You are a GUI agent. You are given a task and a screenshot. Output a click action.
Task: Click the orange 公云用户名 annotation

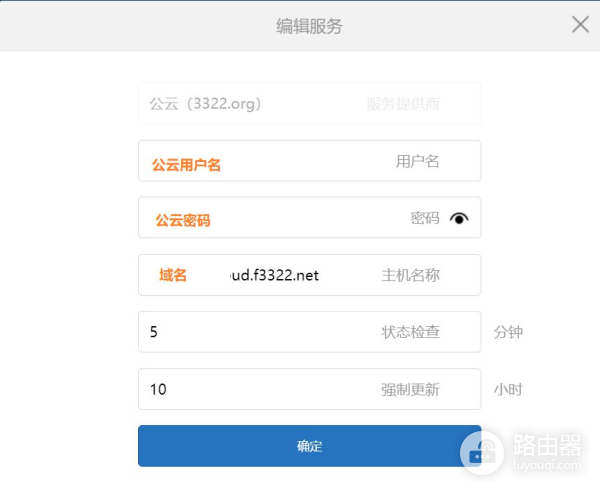[x=186, y=165]
